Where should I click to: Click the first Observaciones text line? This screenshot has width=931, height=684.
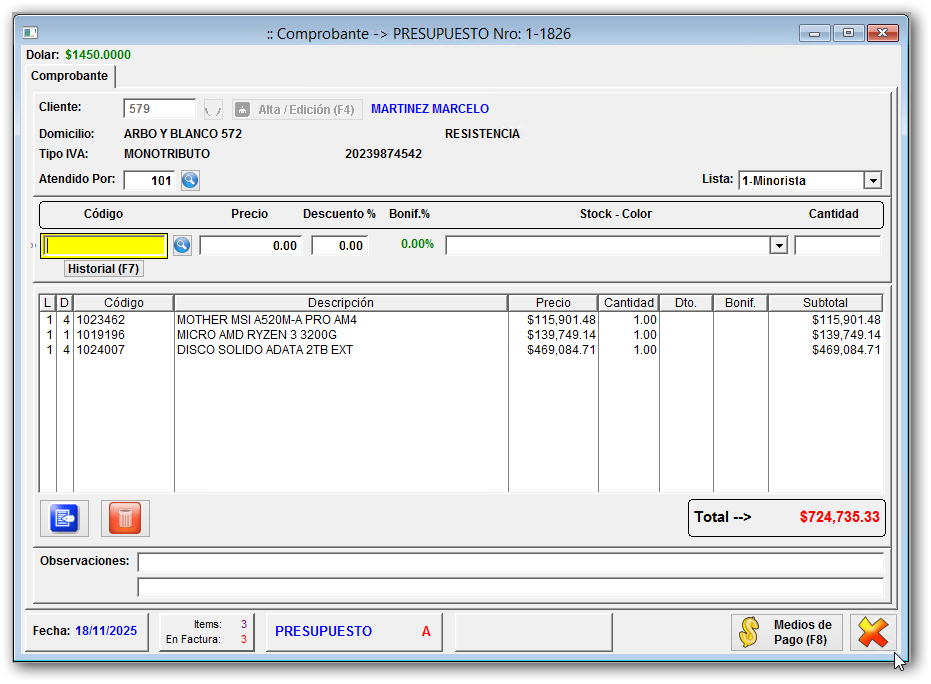[x=510, y=562]
